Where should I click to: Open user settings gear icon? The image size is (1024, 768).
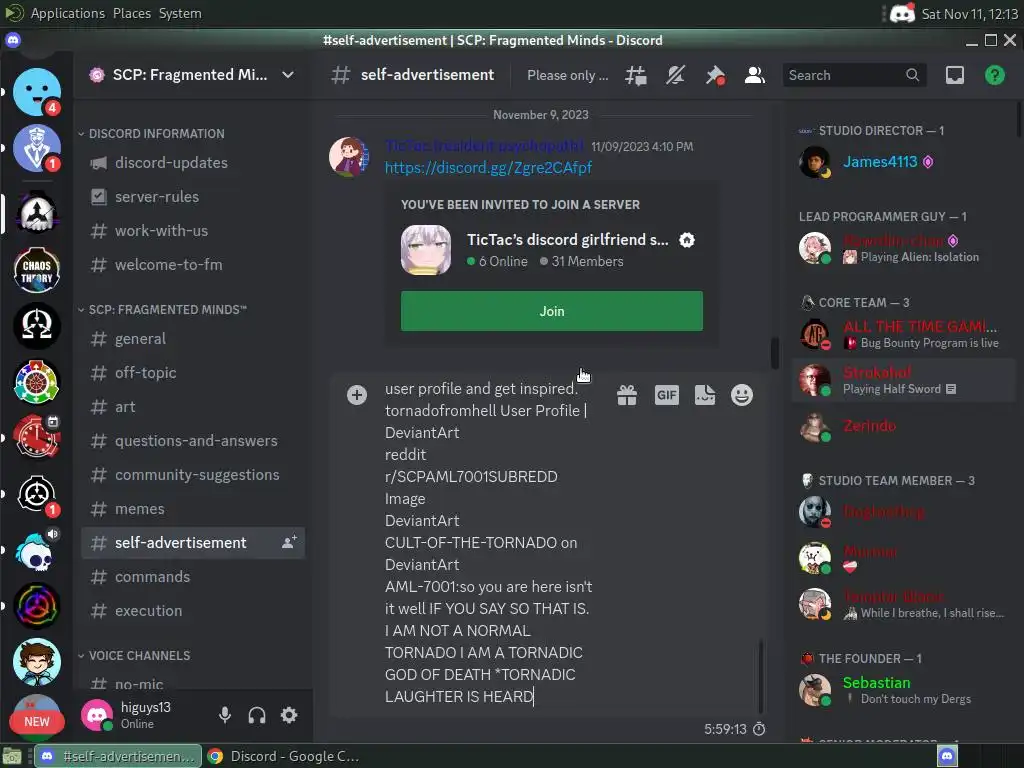[x=289, y=715]
